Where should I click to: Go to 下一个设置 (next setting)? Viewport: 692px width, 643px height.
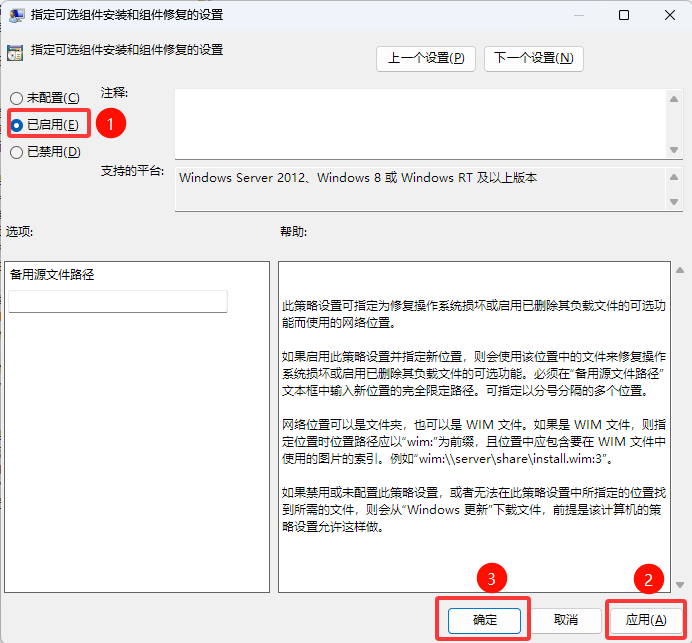(x=533, y=58)
